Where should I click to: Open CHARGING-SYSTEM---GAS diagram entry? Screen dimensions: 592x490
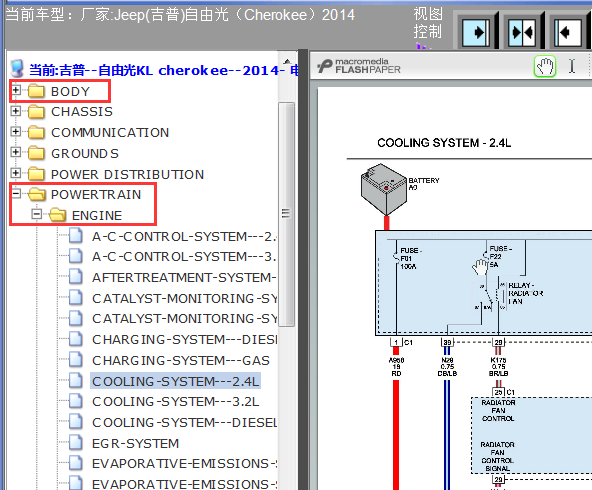[x=181, y=361]
